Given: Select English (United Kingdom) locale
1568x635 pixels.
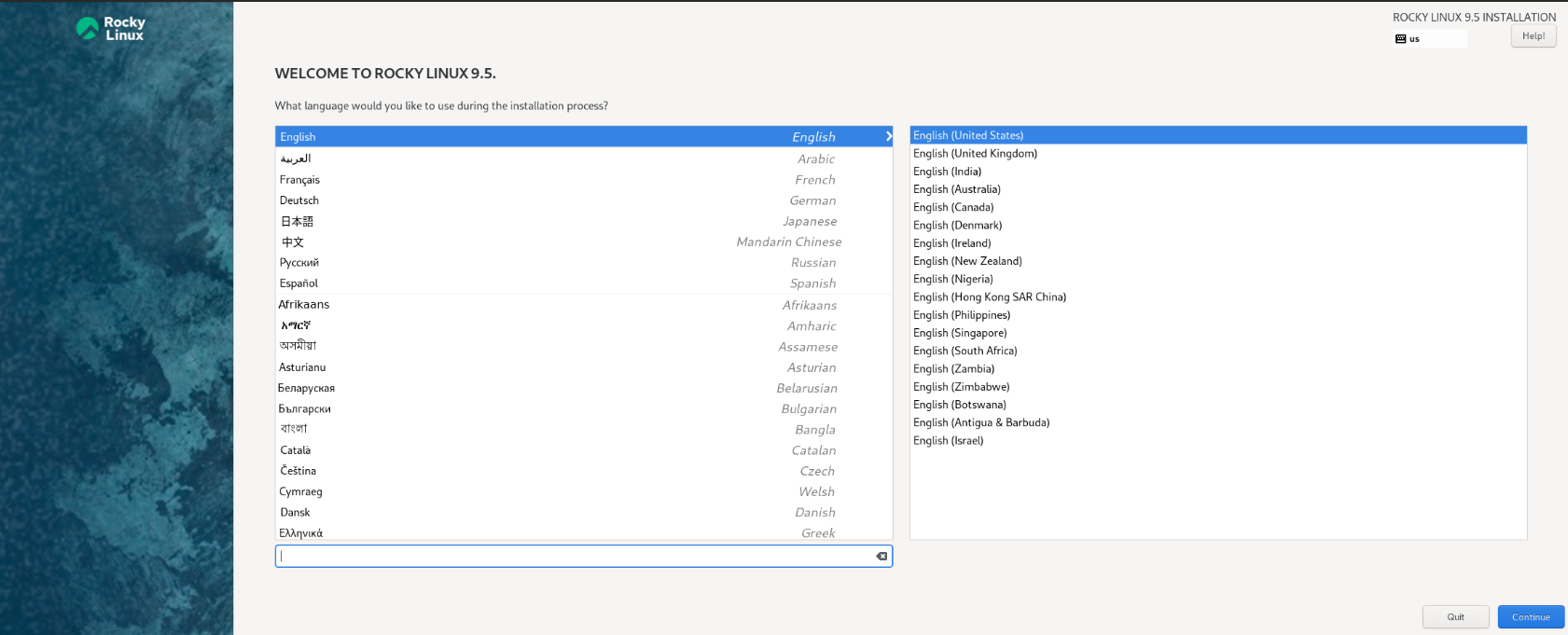Looking at the screenshot, I should click(1218, 153).
